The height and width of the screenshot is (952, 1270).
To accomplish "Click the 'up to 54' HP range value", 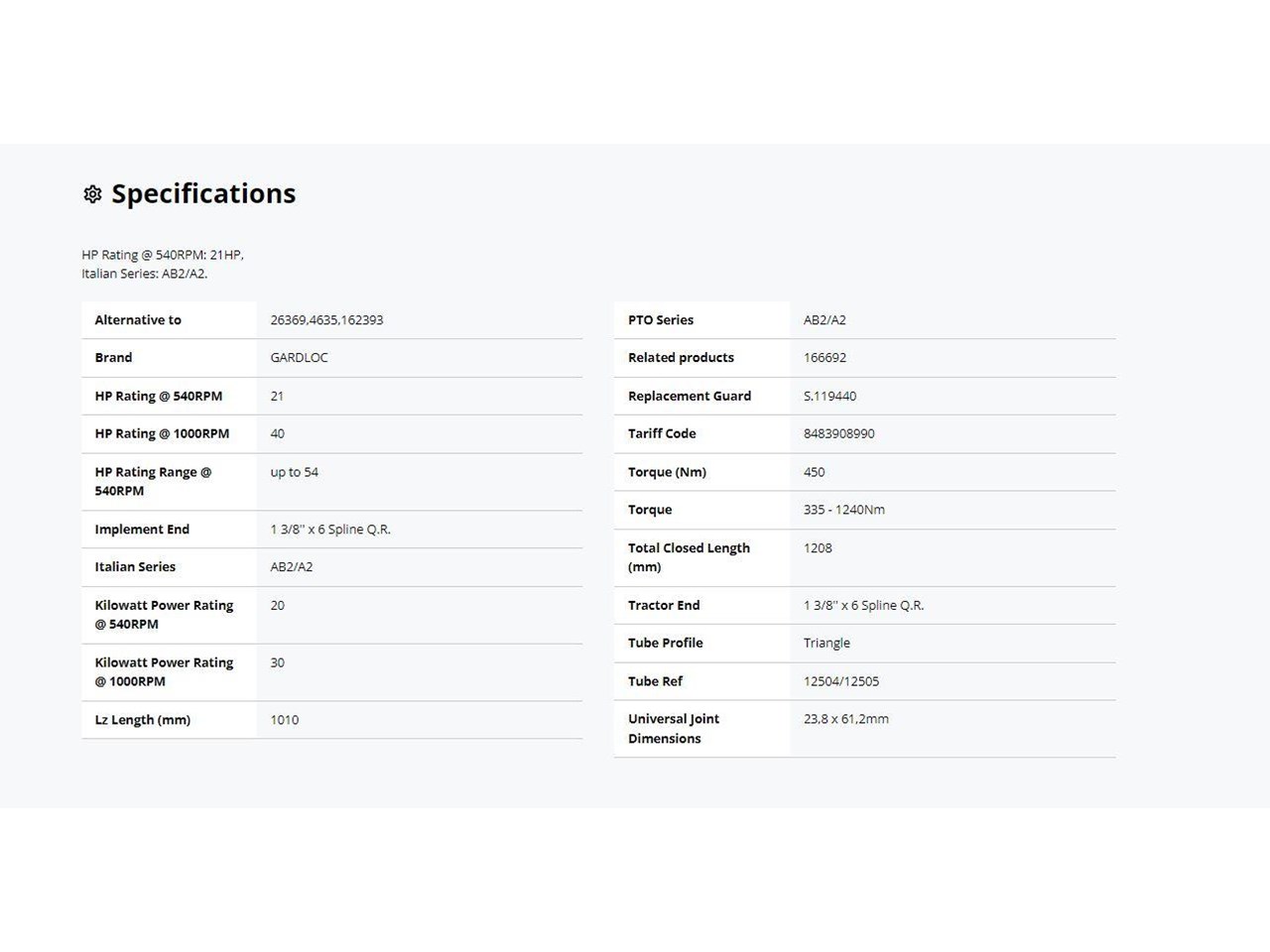I will coord(294,472).
